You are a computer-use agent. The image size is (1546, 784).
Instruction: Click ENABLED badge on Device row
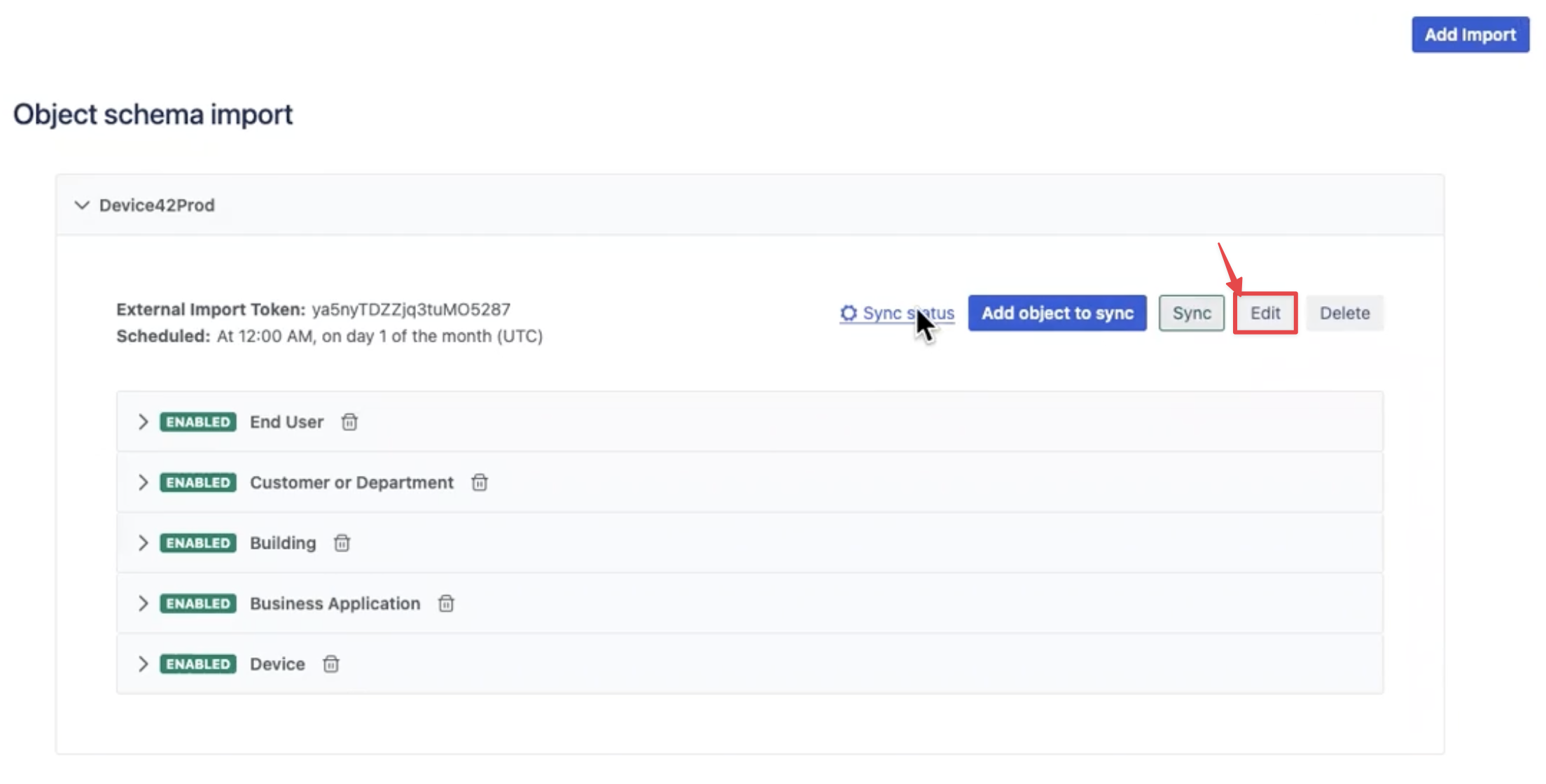click(198, 664)
